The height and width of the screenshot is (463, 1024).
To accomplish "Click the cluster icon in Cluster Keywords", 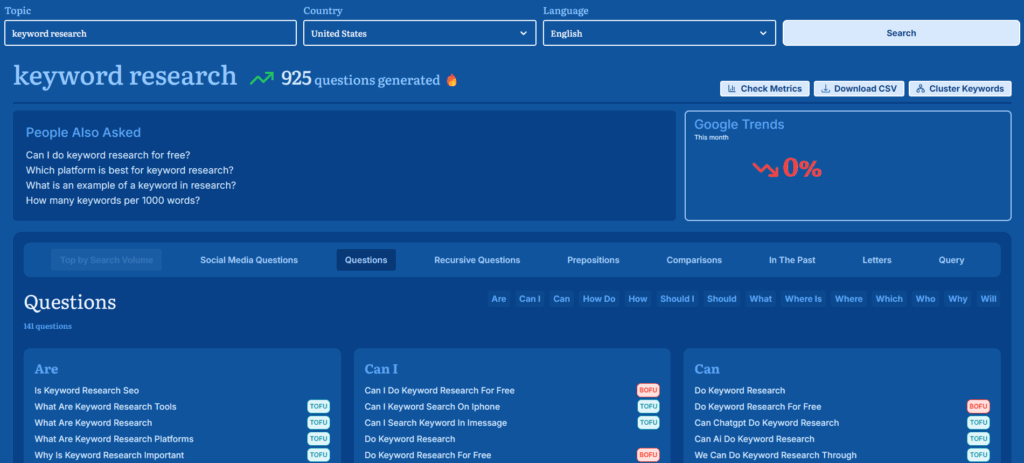I will click(x=920, y=89).
